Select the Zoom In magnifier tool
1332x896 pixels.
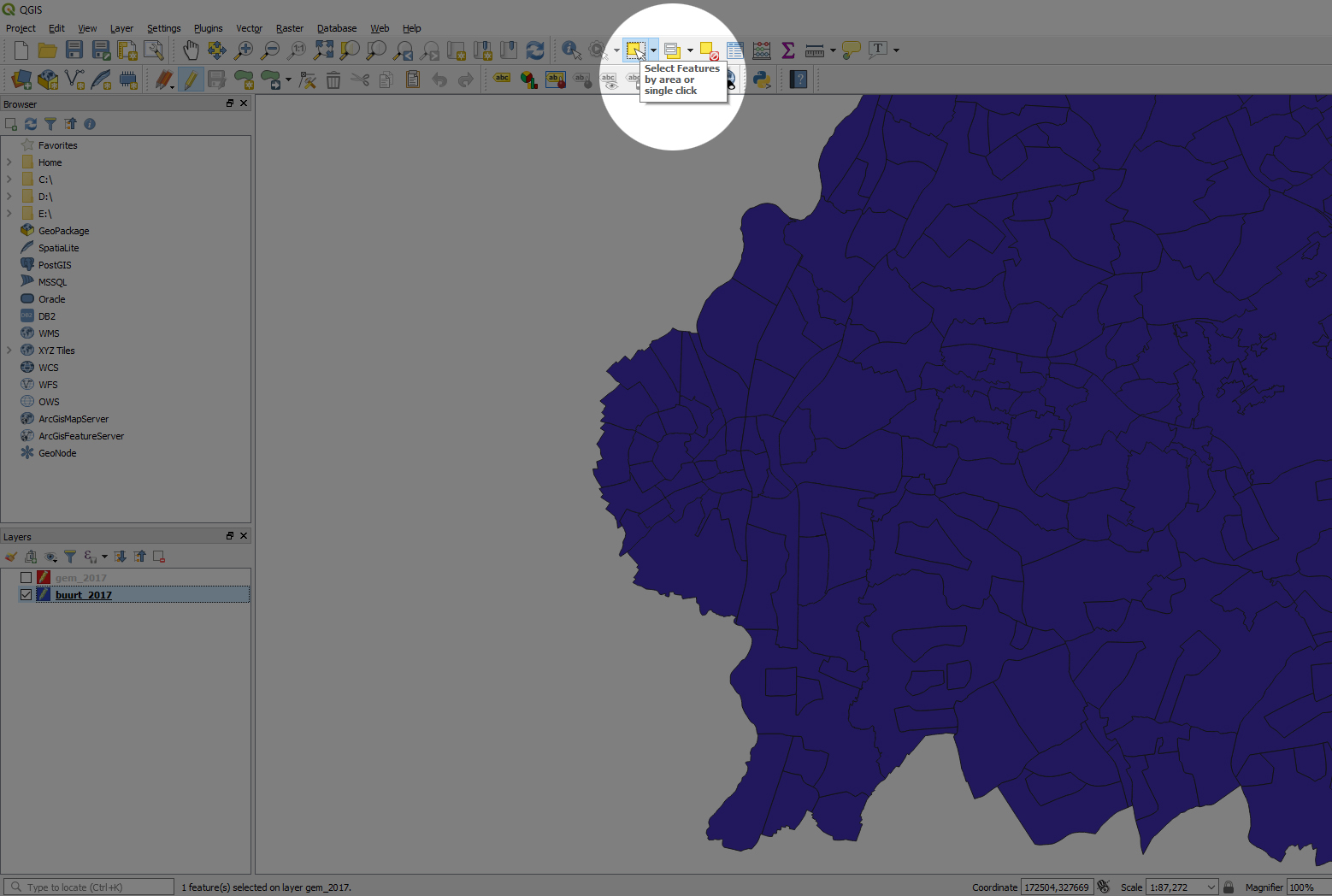244,50
